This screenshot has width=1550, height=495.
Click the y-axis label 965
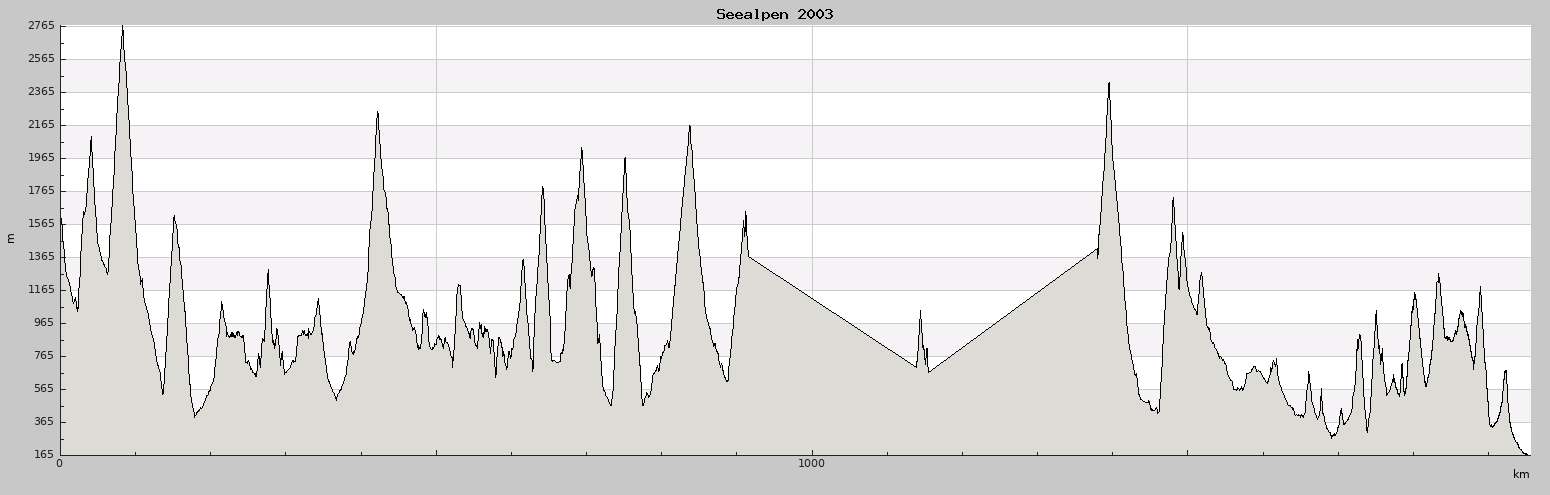click(44, 323)
